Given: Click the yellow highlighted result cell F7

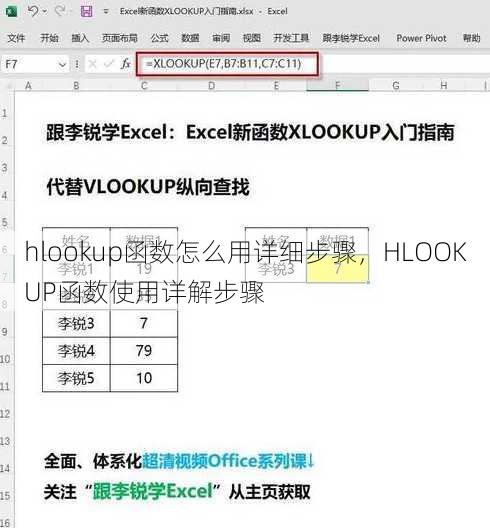Looking at the screenshot, I should pos(337,268).
